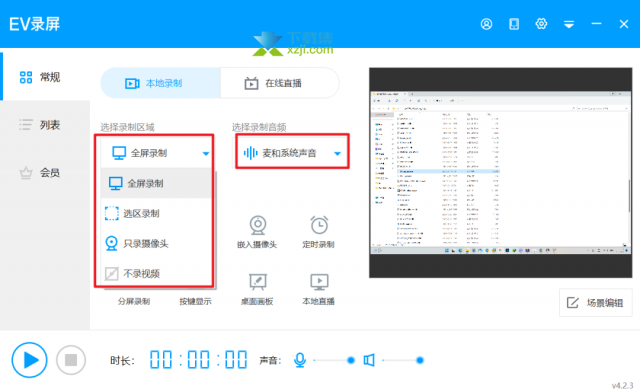Open the 本地直播 monitor icon

[319, 282]
